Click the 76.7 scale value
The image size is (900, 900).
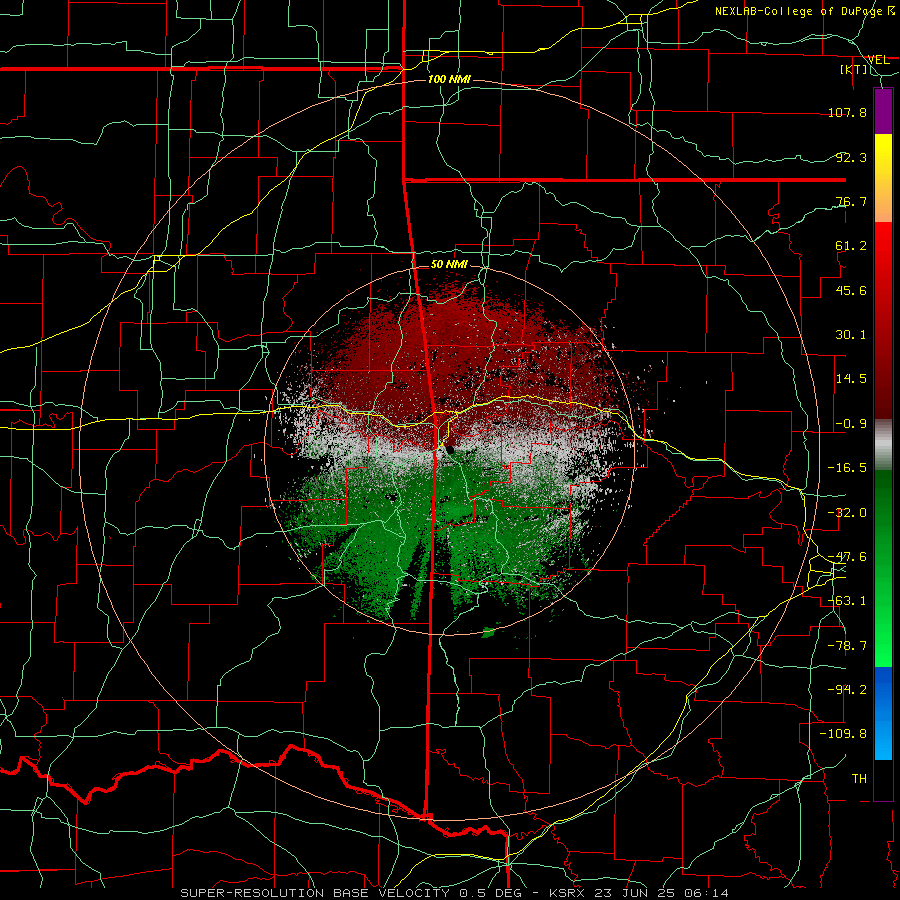(x=851, y=201)
